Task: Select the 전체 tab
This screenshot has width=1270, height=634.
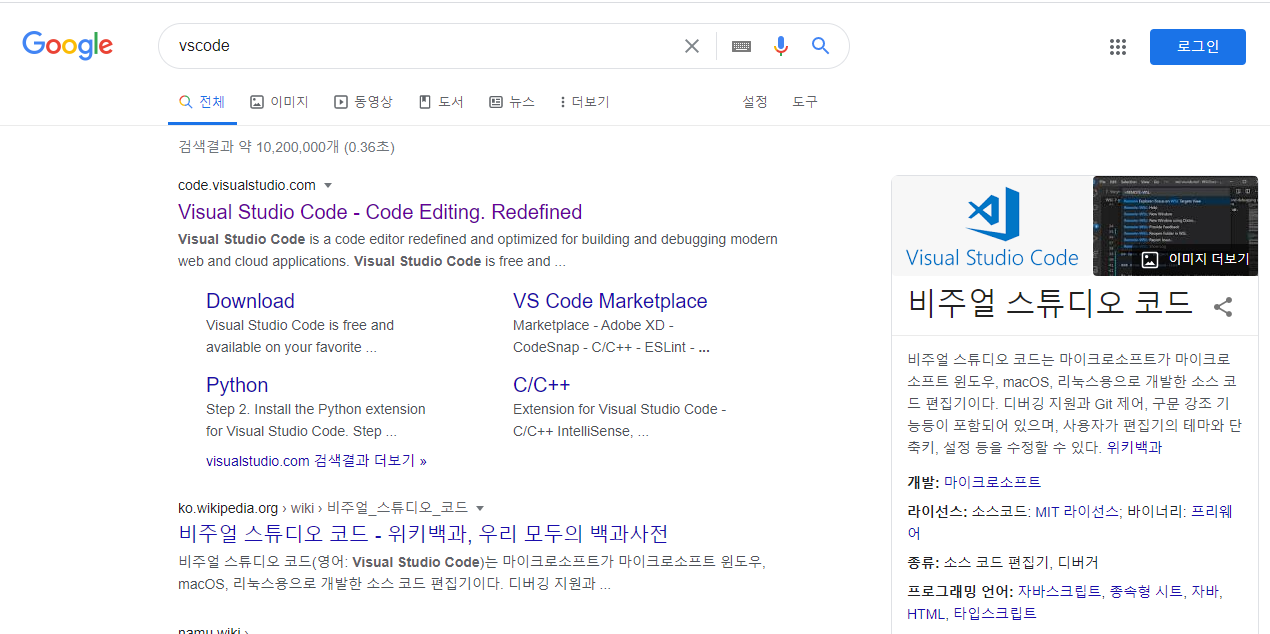Action: (202, 102)
